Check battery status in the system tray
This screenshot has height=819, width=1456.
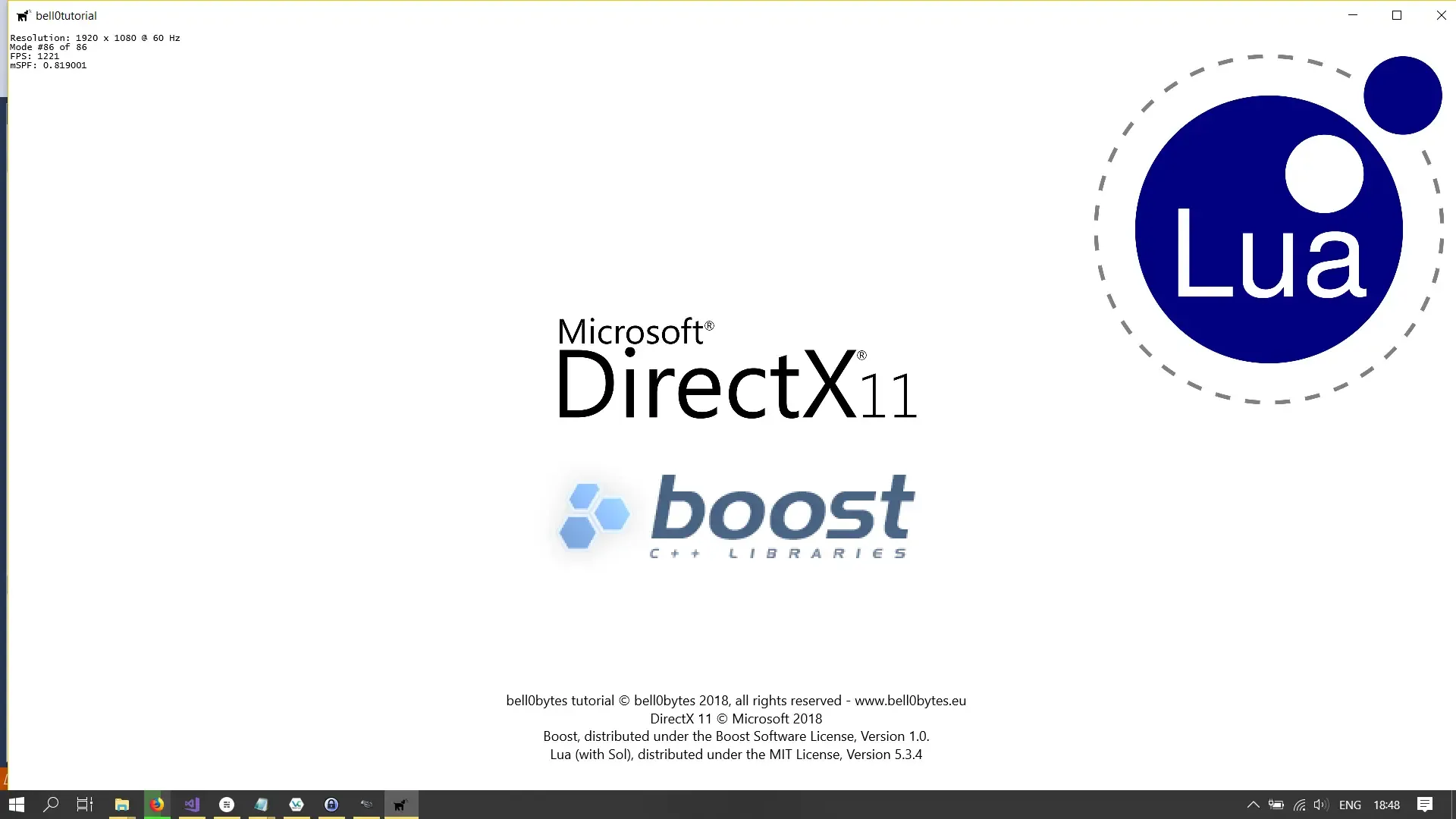pos(1277,805)
